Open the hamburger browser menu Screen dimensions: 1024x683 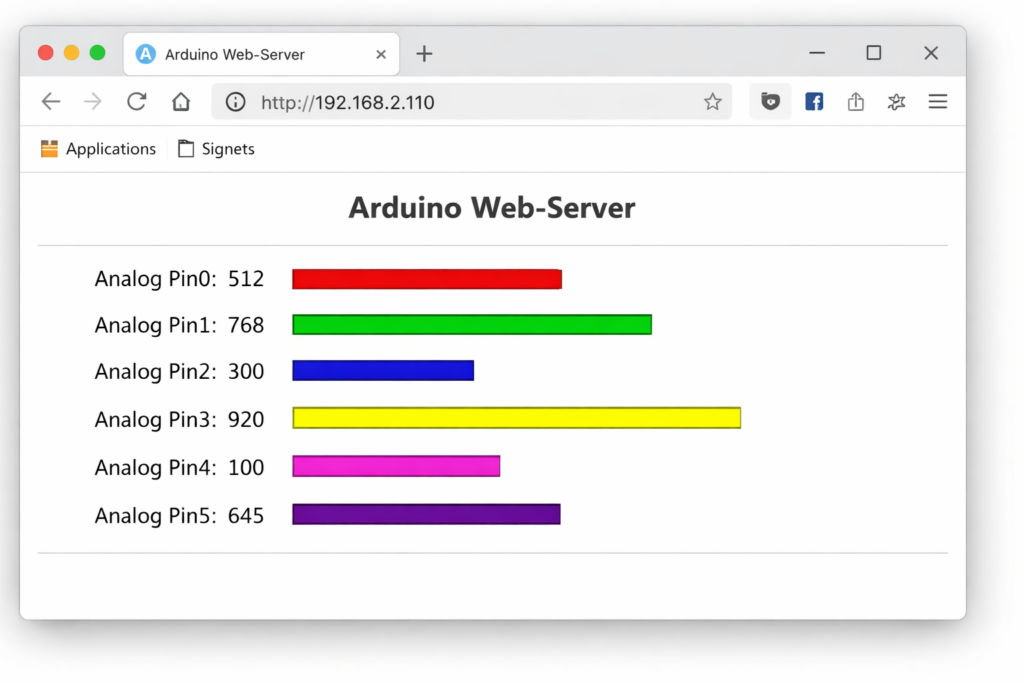[937, 102]
